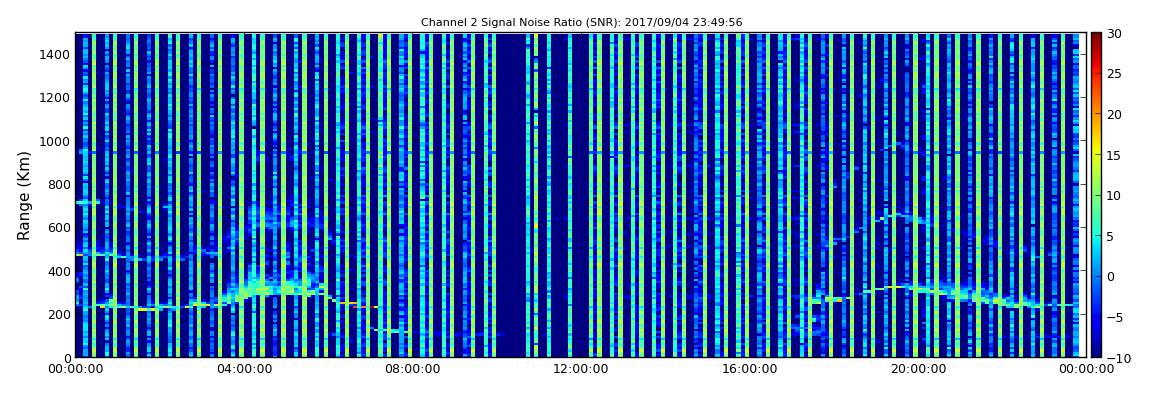Click the 800 tick on the range axis
Image resolution: width=1150 pixels, height=407 pixels.
coord(58,184)
